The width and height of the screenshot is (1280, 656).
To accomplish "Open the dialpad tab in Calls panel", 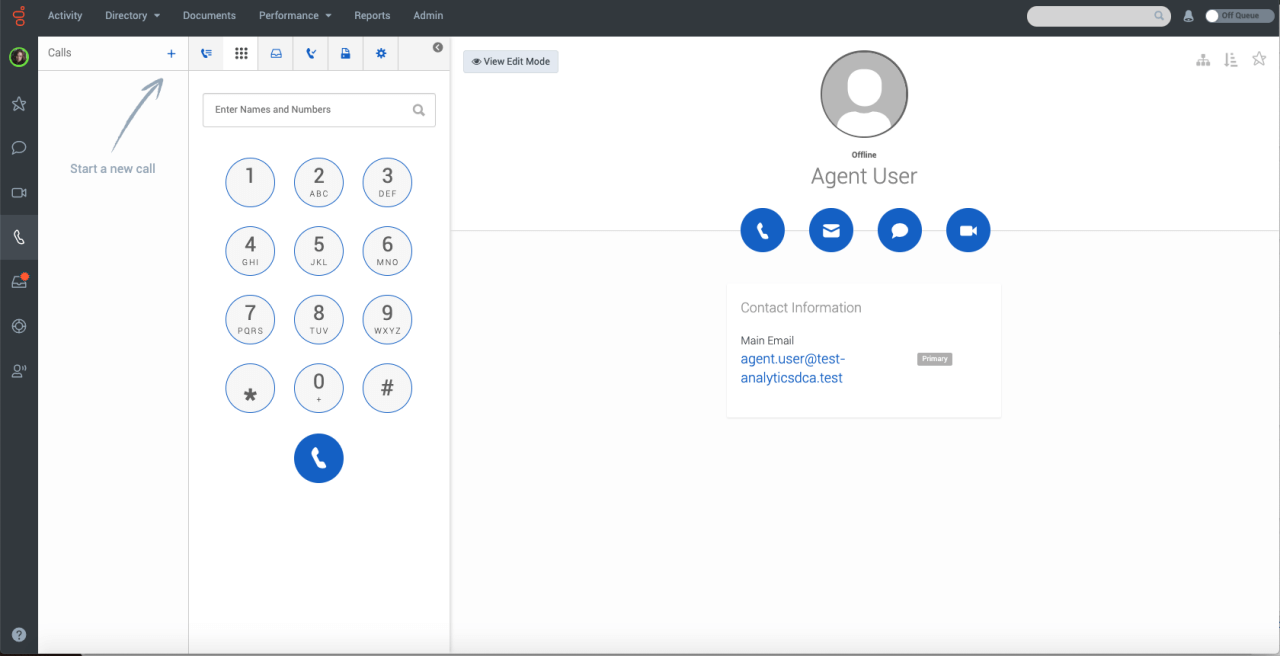I will click(240, 53).
